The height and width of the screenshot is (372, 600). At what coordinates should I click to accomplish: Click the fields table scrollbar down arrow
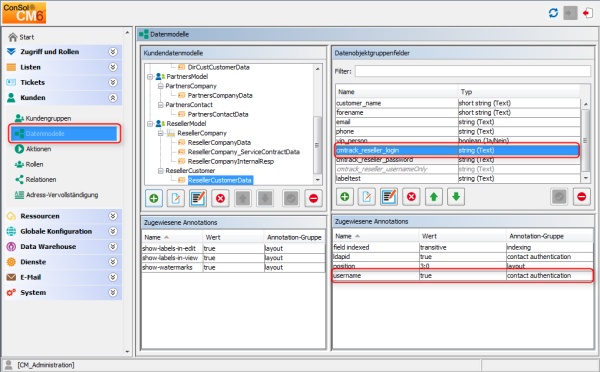pyautogui.click(x=585, y=178)
